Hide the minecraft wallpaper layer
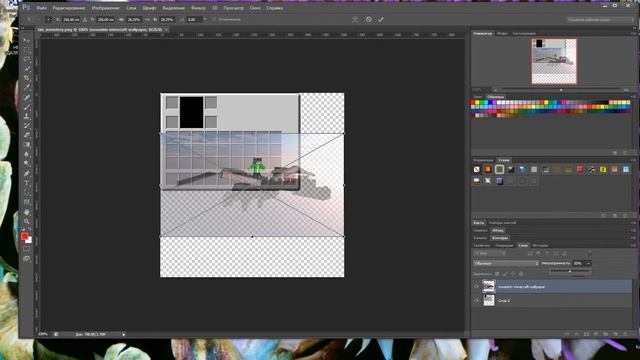The height and width of the screenshot is (360, 640). [476, 287]
